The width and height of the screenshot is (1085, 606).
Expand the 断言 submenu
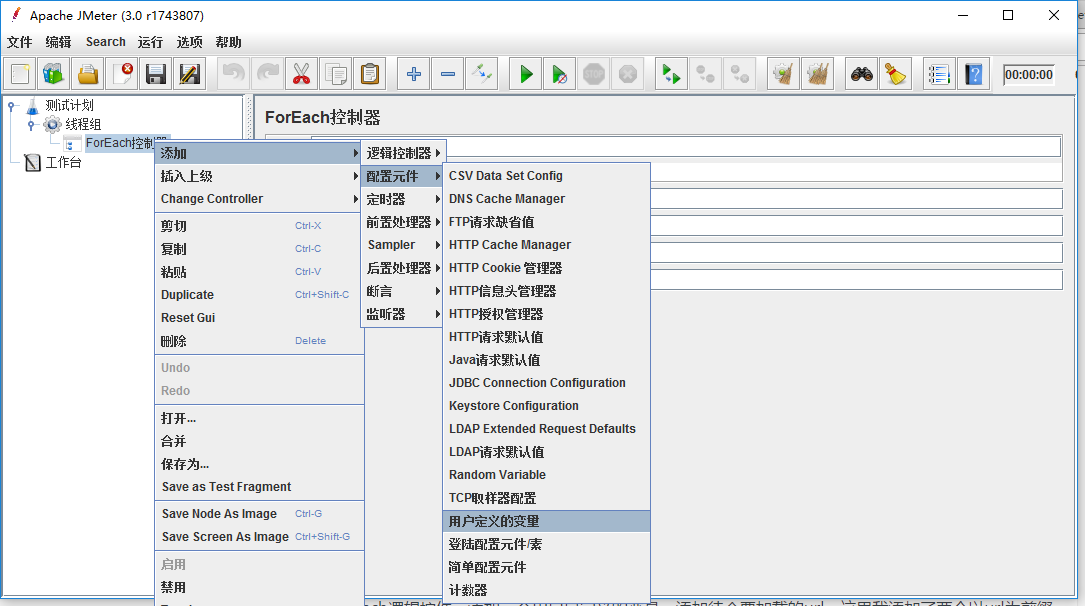click(x=403, y=291)
